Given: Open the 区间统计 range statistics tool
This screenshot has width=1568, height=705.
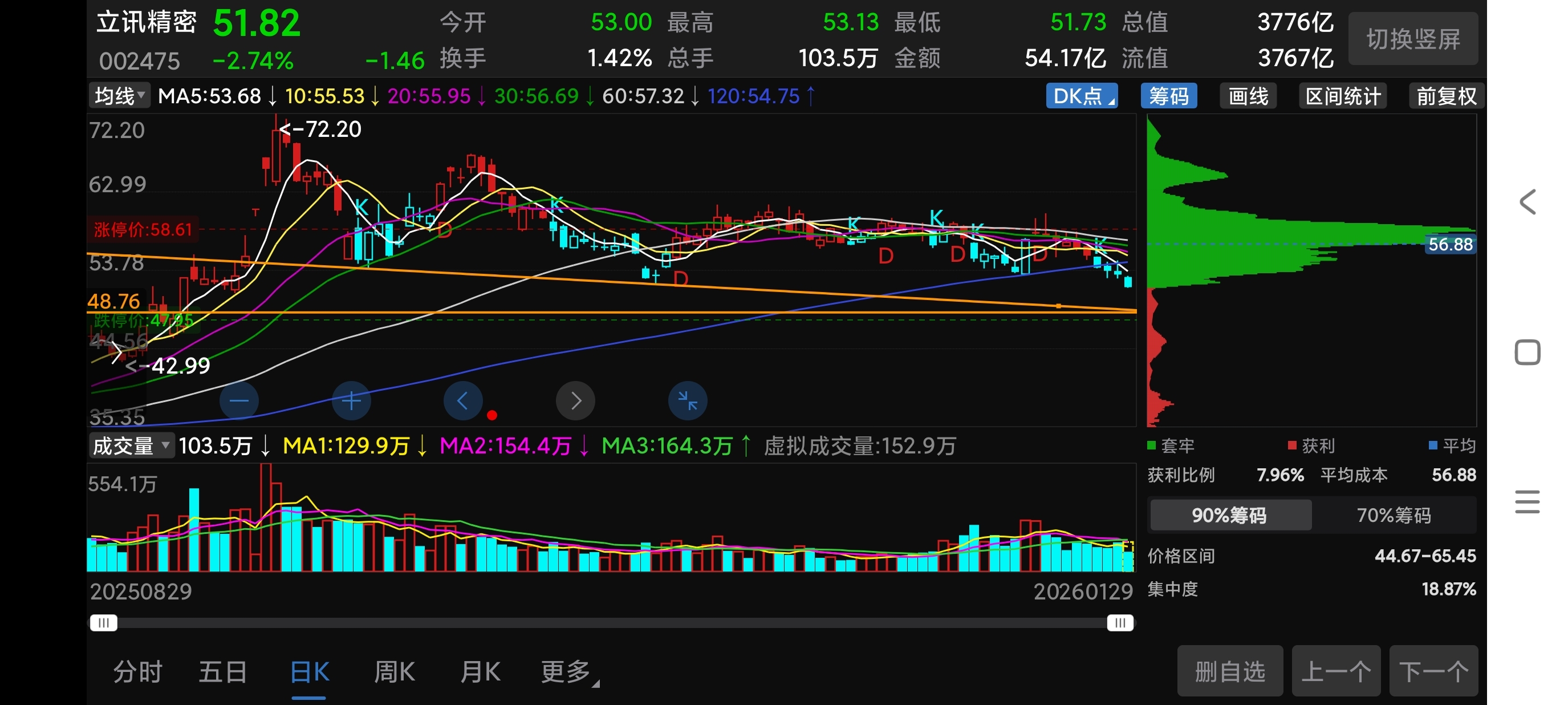Looking at the screenshot, I should pos(1342,96).
